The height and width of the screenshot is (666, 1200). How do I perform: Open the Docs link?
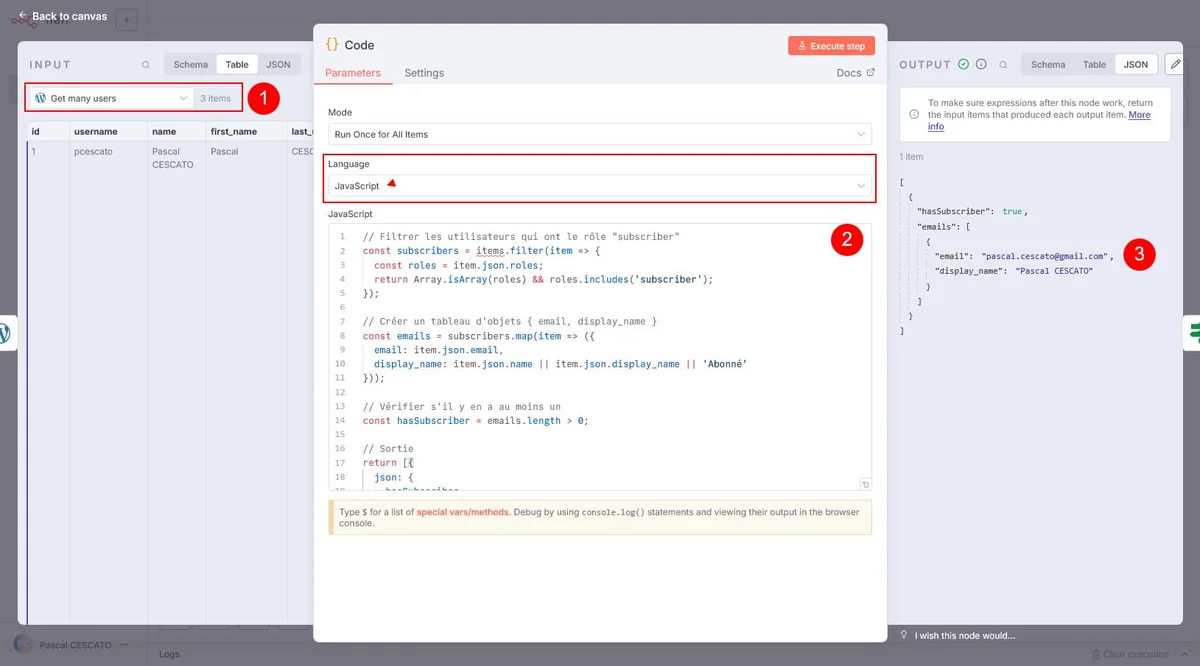(x=855, y=73)
